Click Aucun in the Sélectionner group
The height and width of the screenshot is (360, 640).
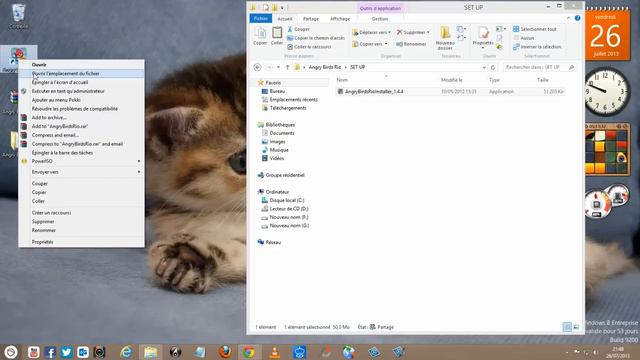(524, 38)
